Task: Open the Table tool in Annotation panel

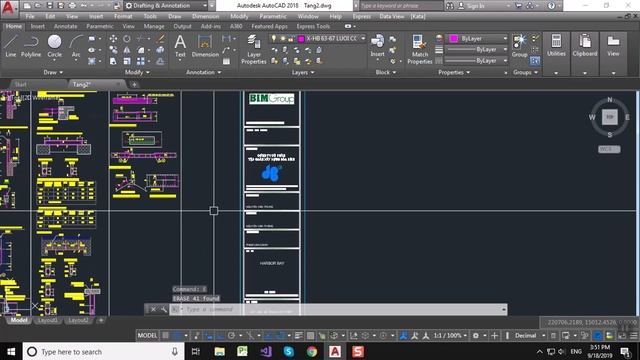Action: pos(226,61)
